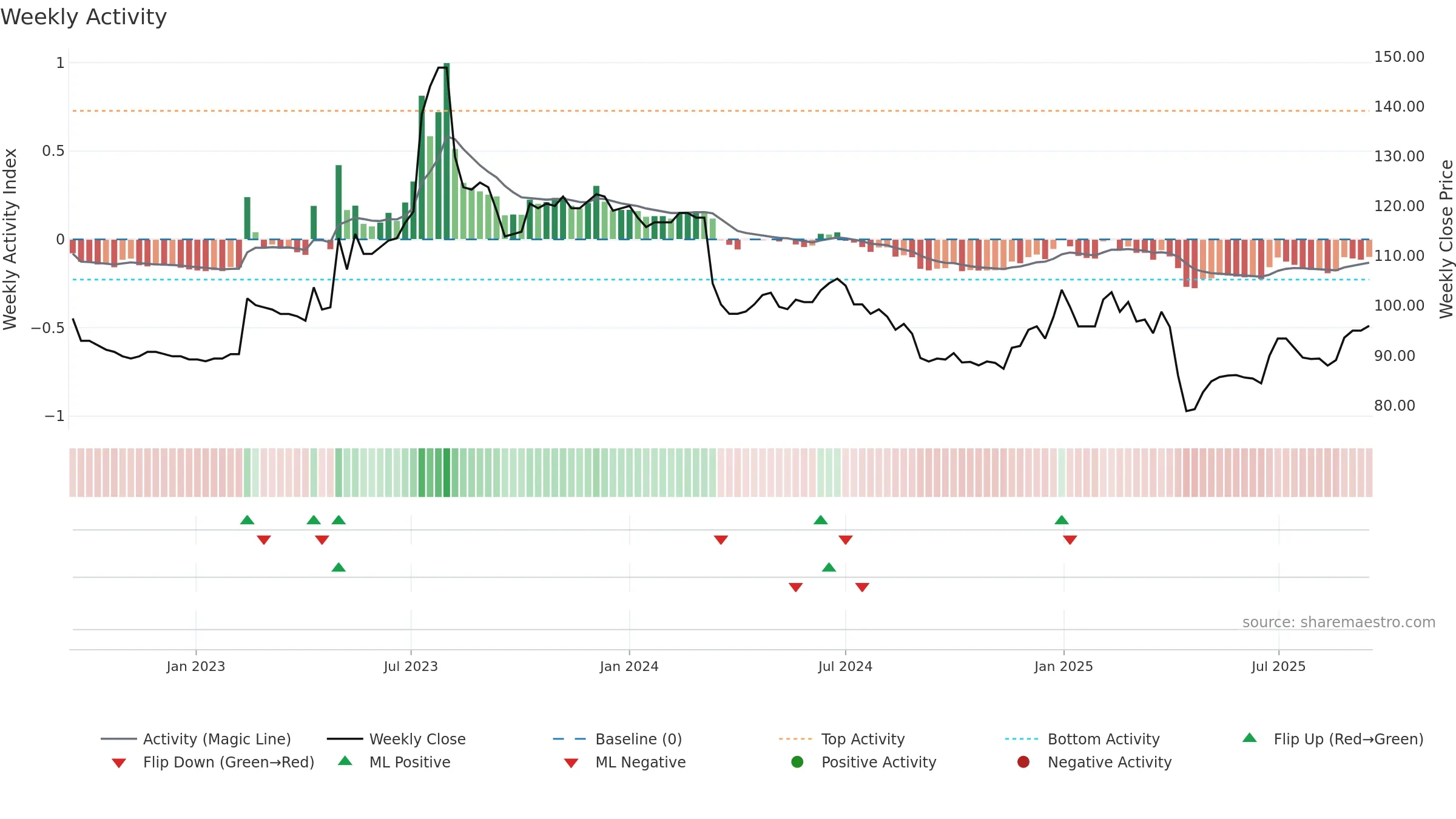Click the Weekly Activity chart title
This screenshot has height=819, width=1456.
tap(84, 17)
